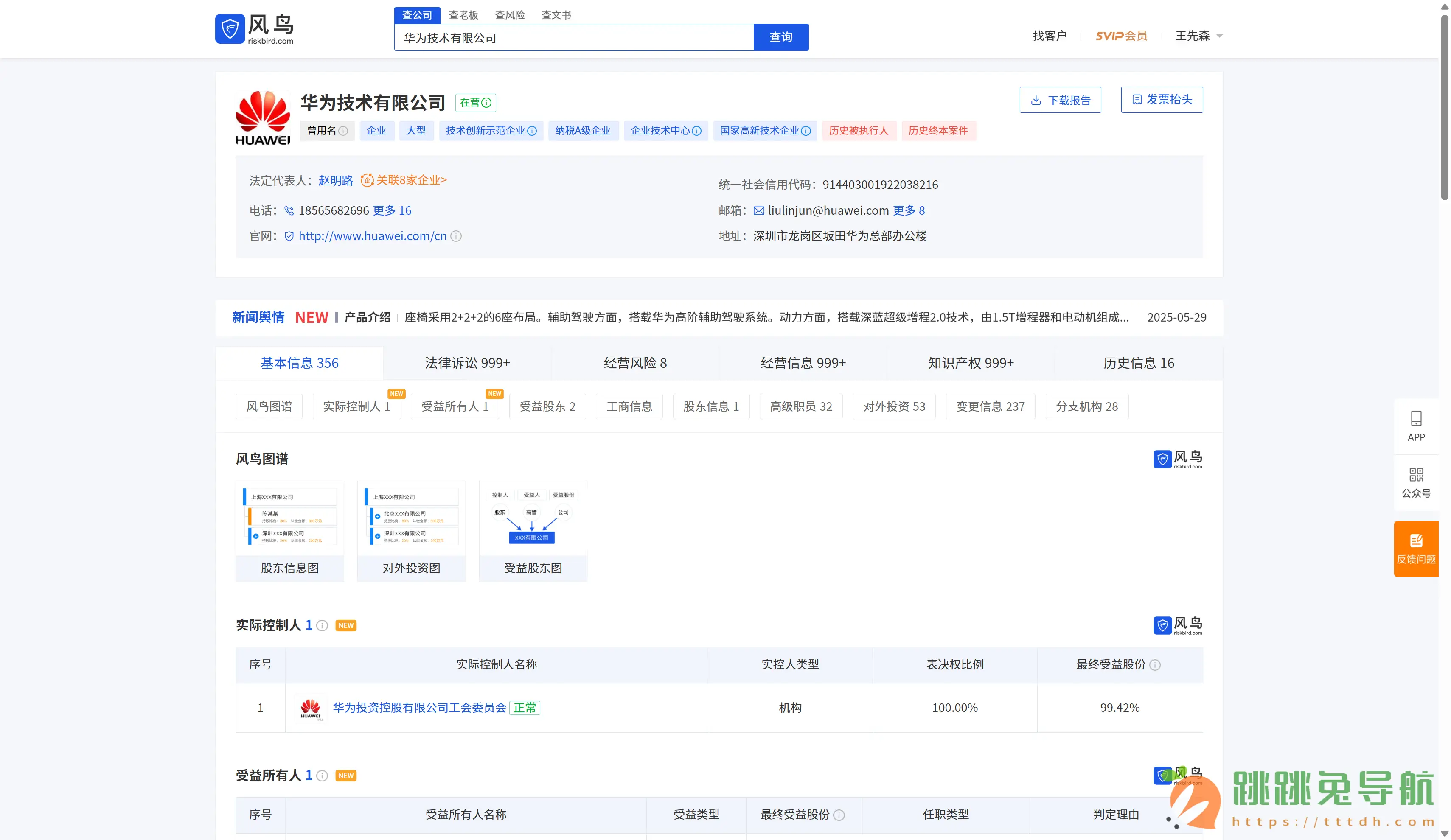Click the 新闻舆情 news headline text
This screenshot has height=840, width=1451.
[767, 318]
